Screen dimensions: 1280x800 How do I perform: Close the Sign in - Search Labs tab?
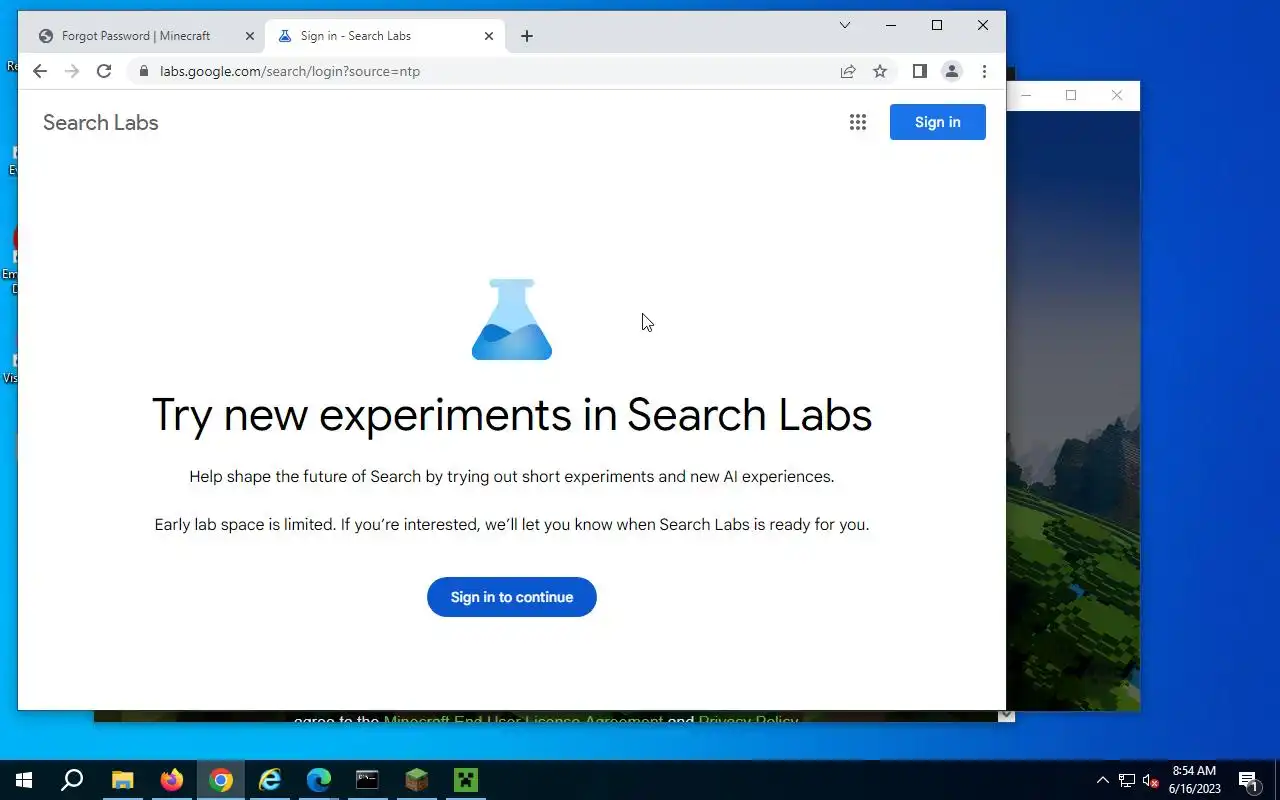[489, 36]
